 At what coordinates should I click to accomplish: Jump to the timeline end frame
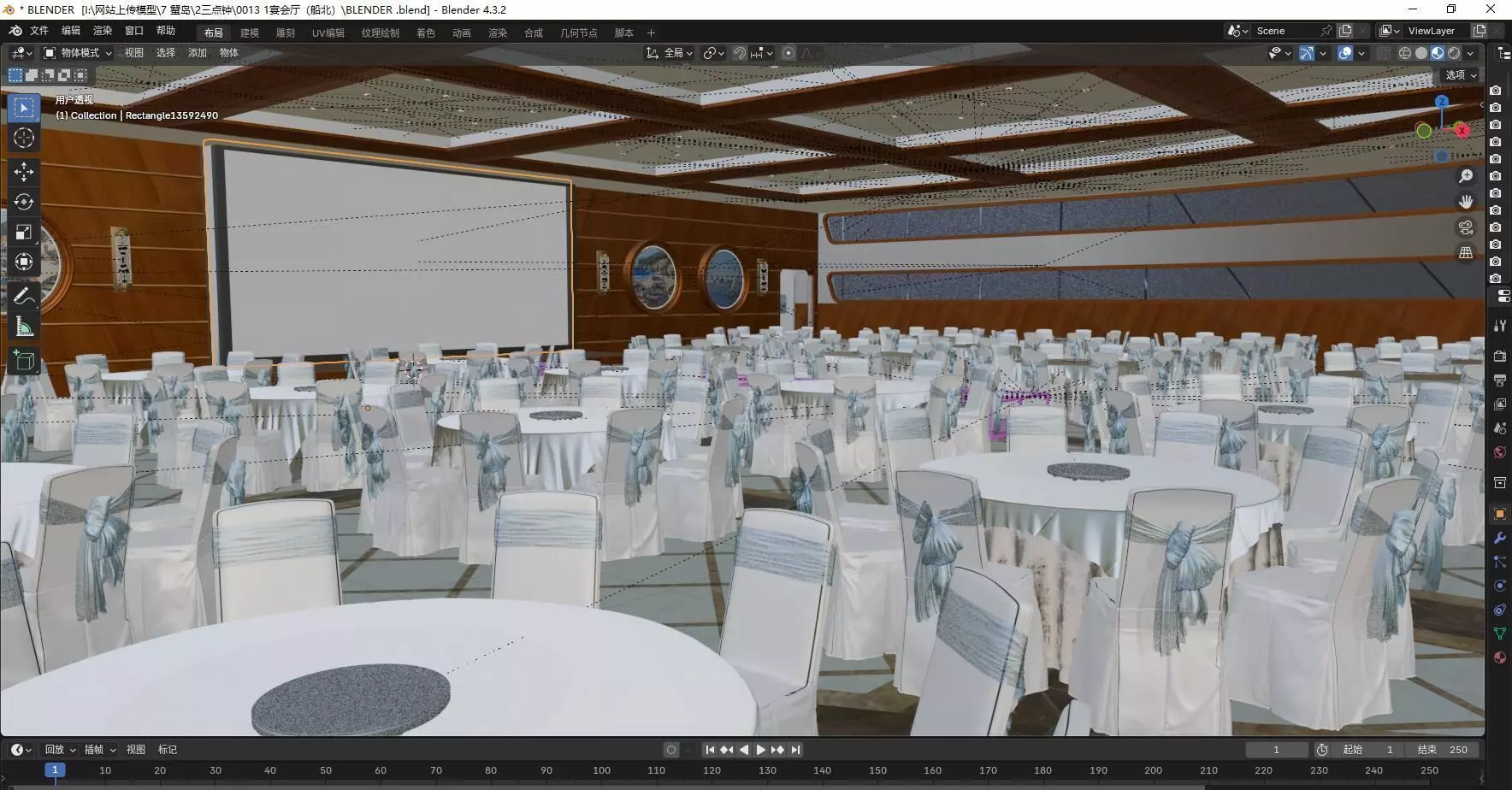(x=795, y=750)
